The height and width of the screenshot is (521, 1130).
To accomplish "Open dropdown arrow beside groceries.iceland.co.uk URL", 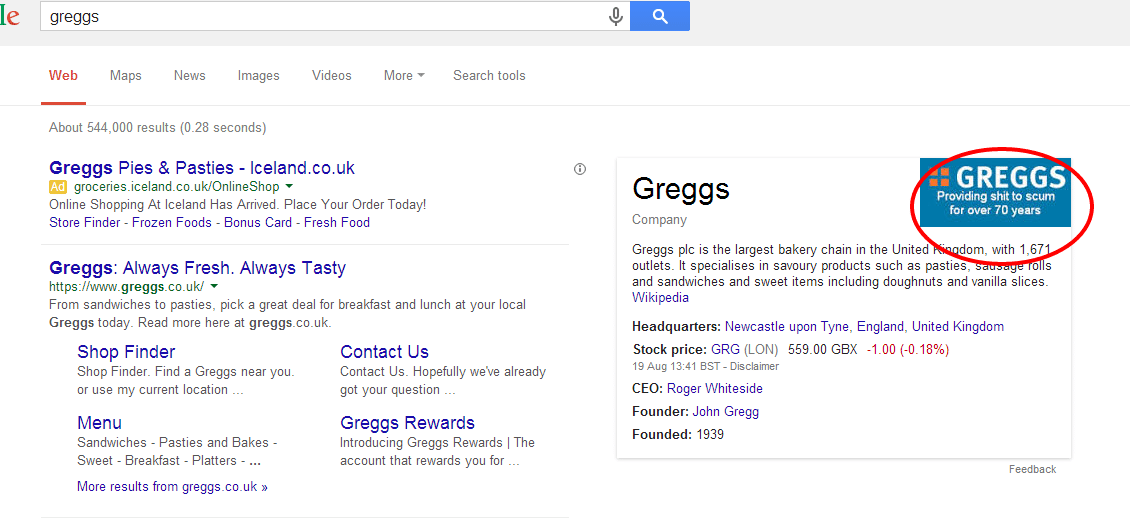I will coord(288,187).
